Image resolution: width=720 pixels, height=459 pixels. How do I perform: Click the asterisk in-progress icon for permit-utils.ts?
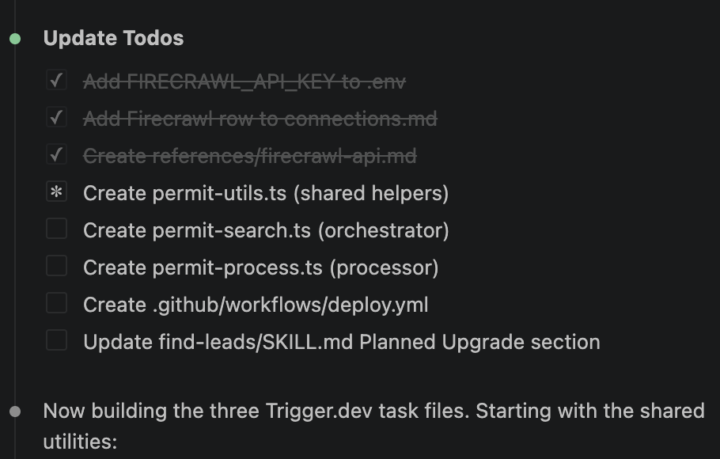[56, 192]
